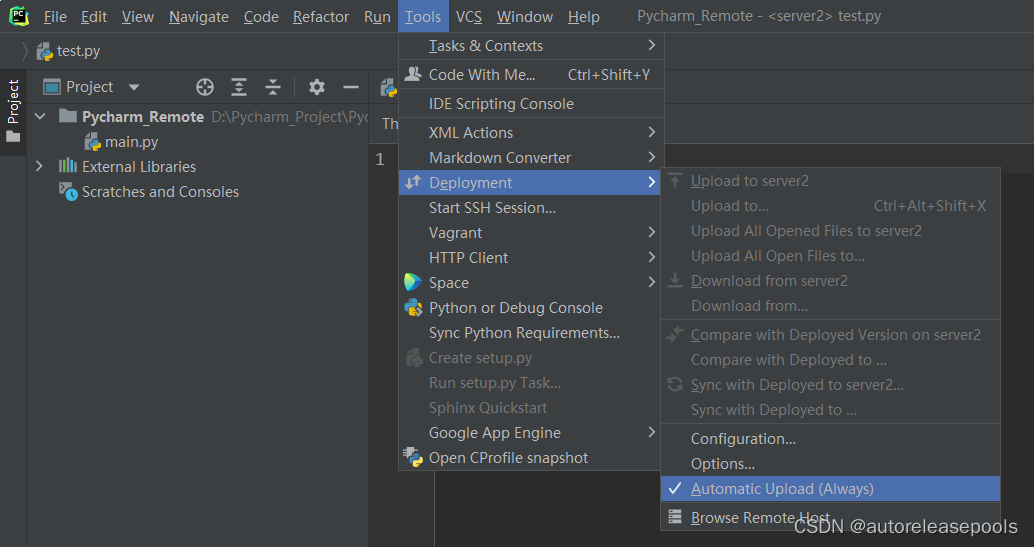Choose Start SSH Session
The height and width of the screenshot is (547, 1034).
click(531, 208)
